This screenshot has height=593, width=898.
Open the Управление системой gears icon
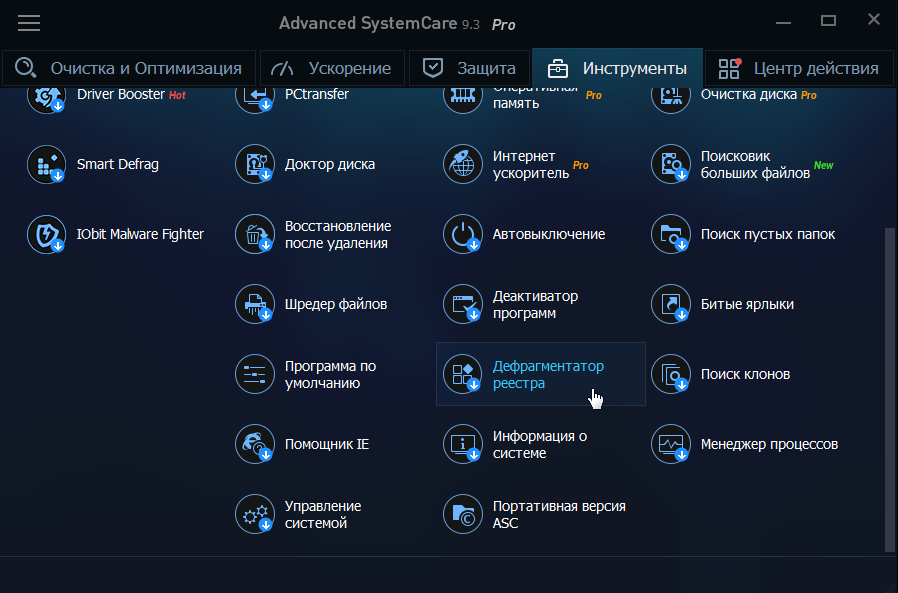[254, 513]
